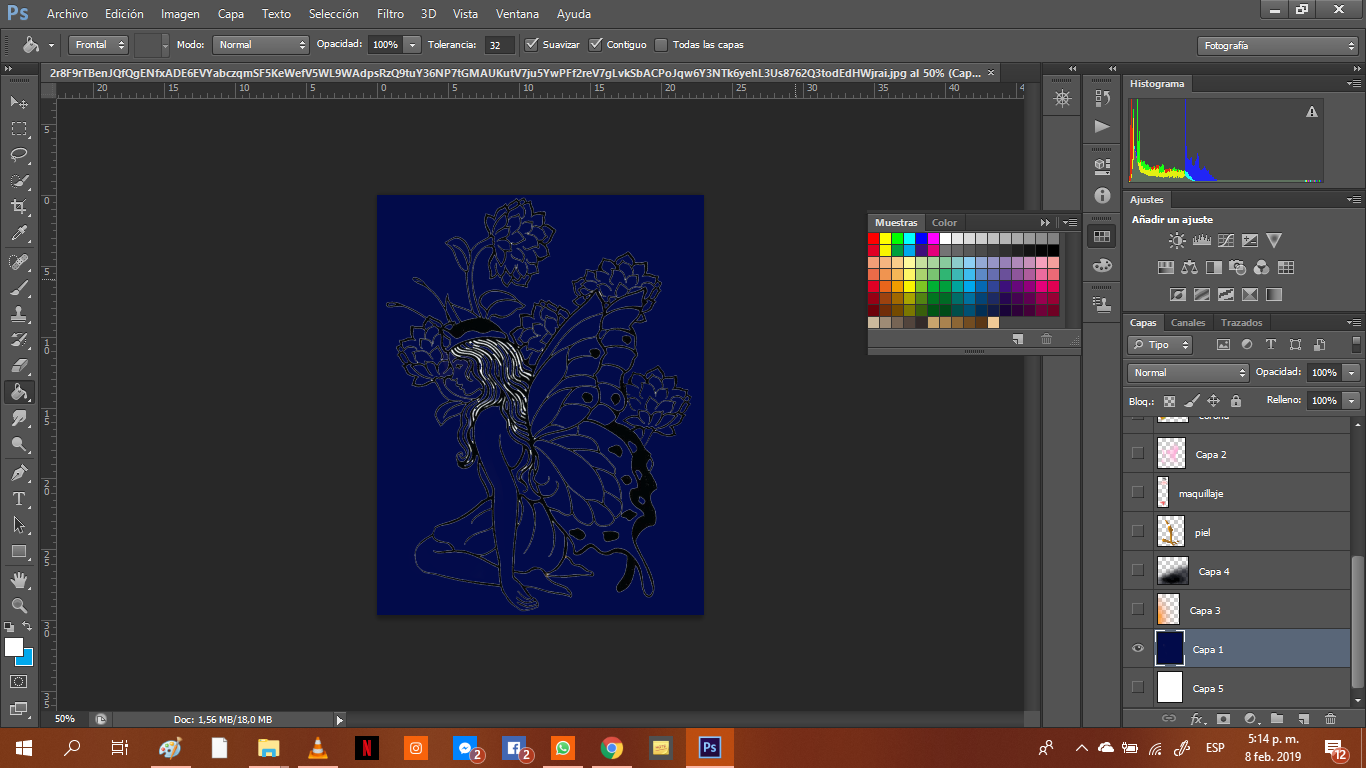Viewport: 1366px width, 768px height.
Task: Open the Filtro menu
Action: click(391, 14)
